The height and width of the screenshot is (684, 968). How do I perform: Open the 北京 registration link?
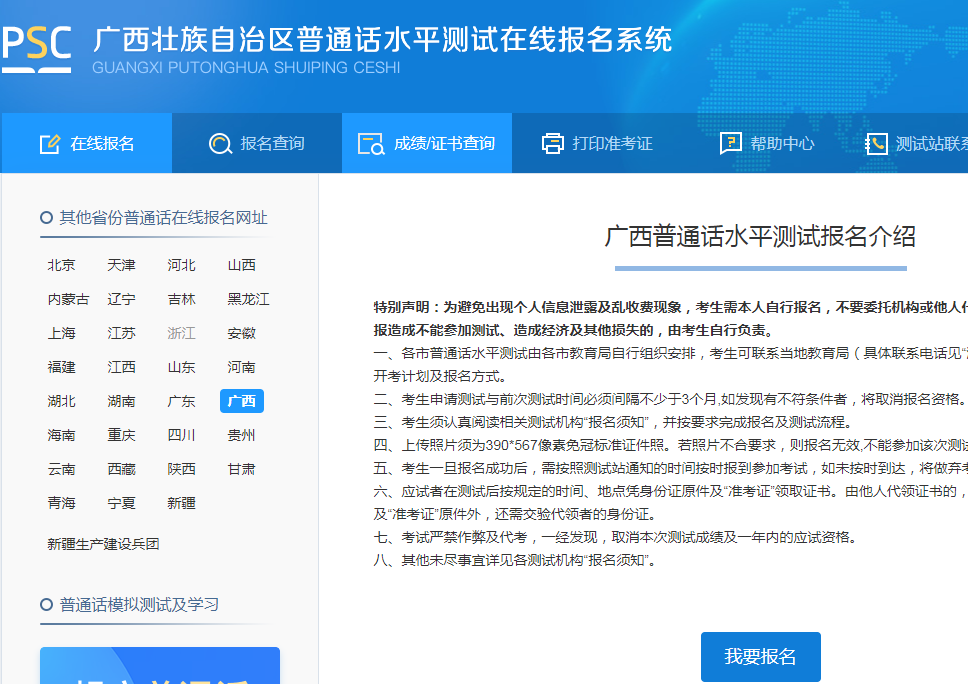coord(61,265)
